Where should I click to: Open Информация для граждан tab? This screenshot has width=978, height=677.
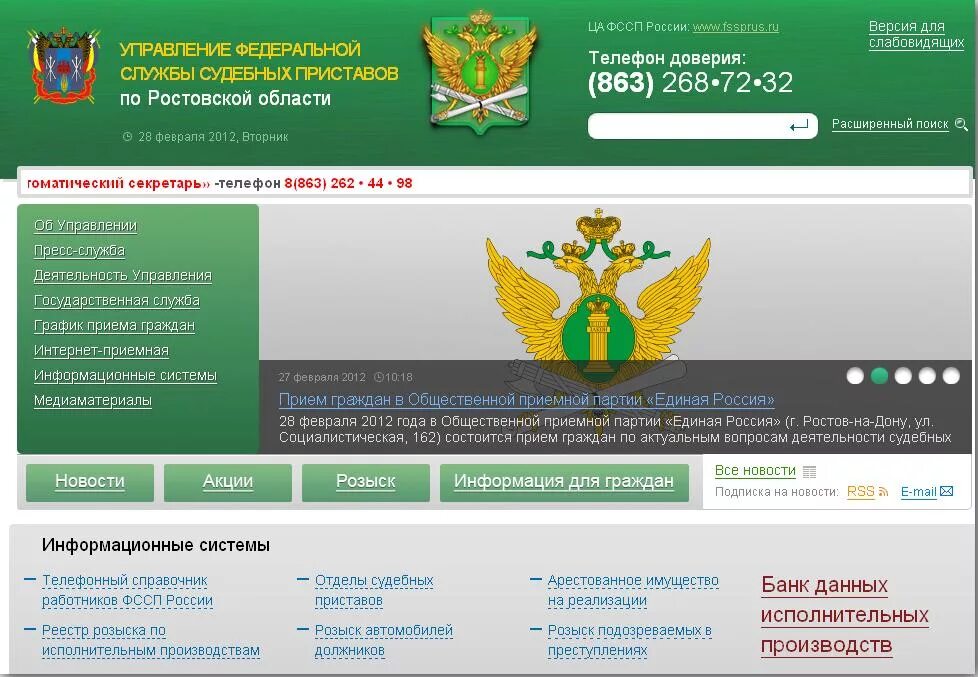point(564,482)
